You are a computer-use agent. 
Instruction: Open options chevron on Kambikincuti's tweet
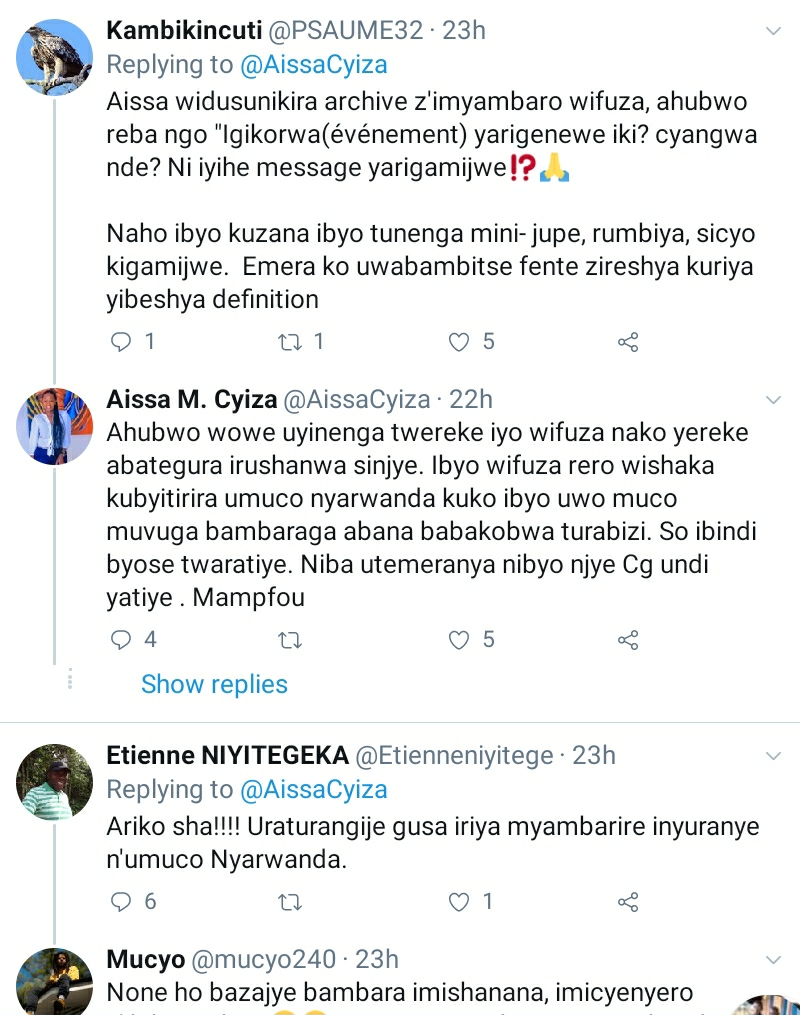(772, 32)
